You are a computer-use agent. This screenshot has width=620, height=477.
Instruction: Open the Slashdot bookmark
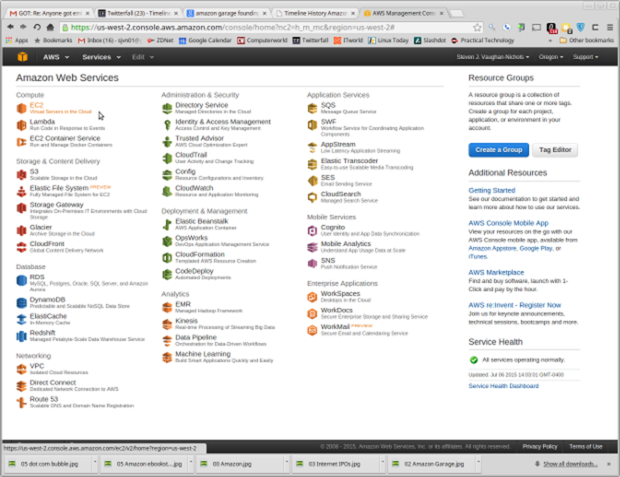point(430,40)
